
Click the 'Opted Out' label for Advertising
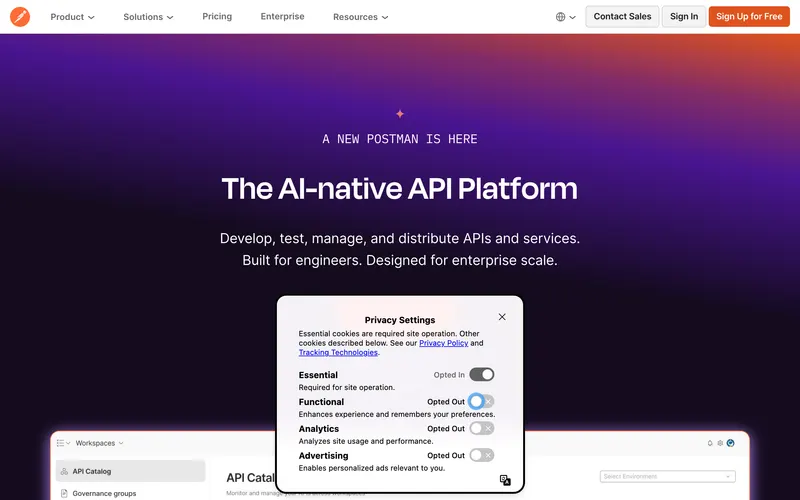pyautogui.click(x=446, y=455)
